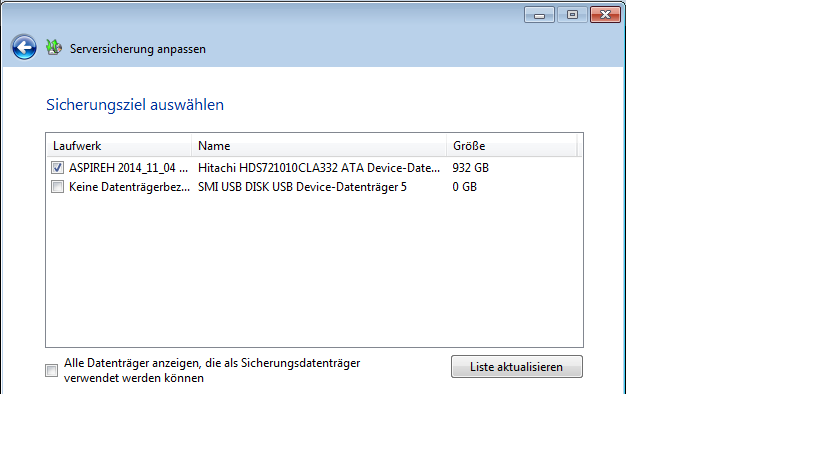Click the Sicherungsziel auswählen heading
Screen dimensions: 819x460
(x=135, y=104)
